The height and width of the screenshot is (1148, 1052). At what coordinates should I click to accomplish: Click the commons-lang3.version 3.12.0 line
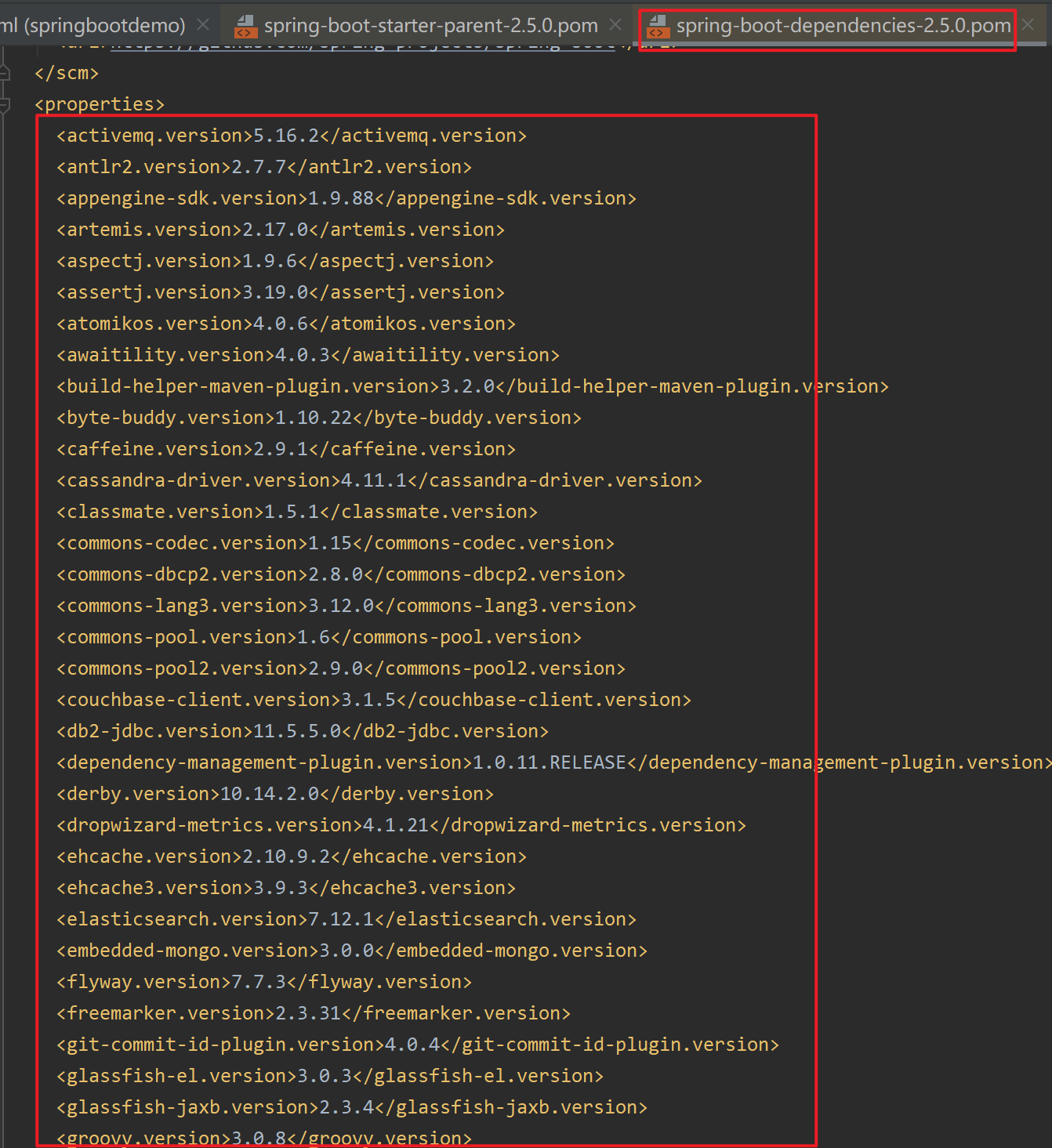click(346, 606)
